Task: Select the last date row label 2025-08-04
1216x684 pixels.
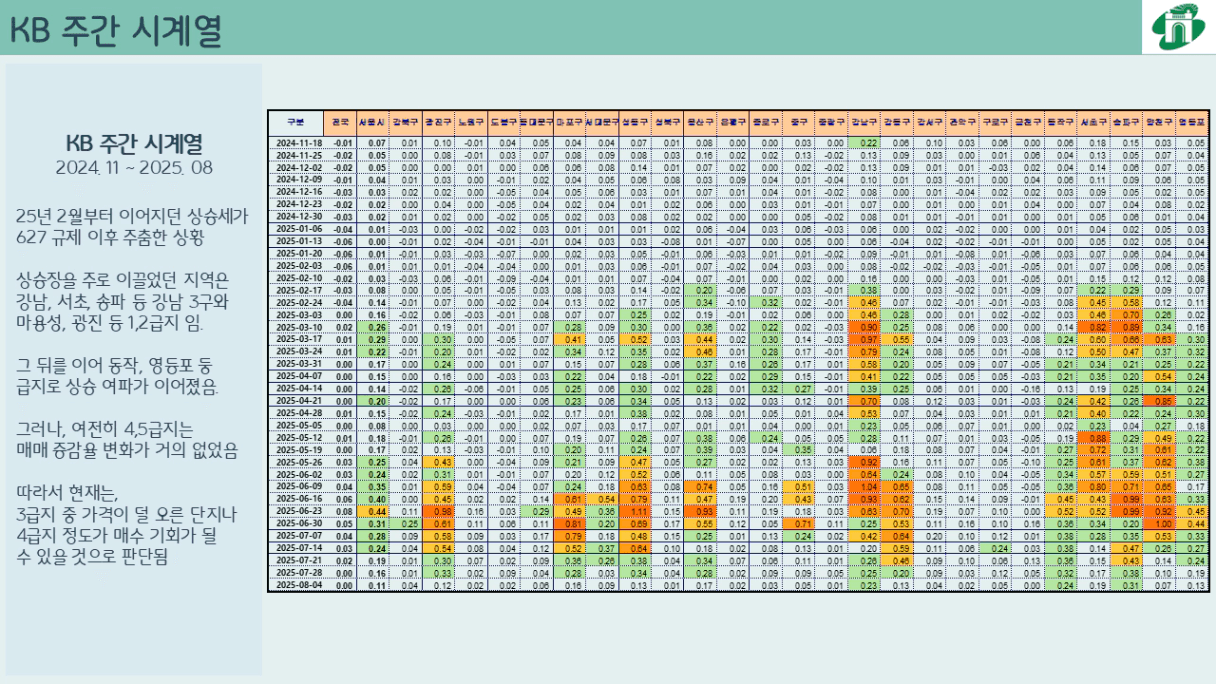Action: tap(297, 584)
